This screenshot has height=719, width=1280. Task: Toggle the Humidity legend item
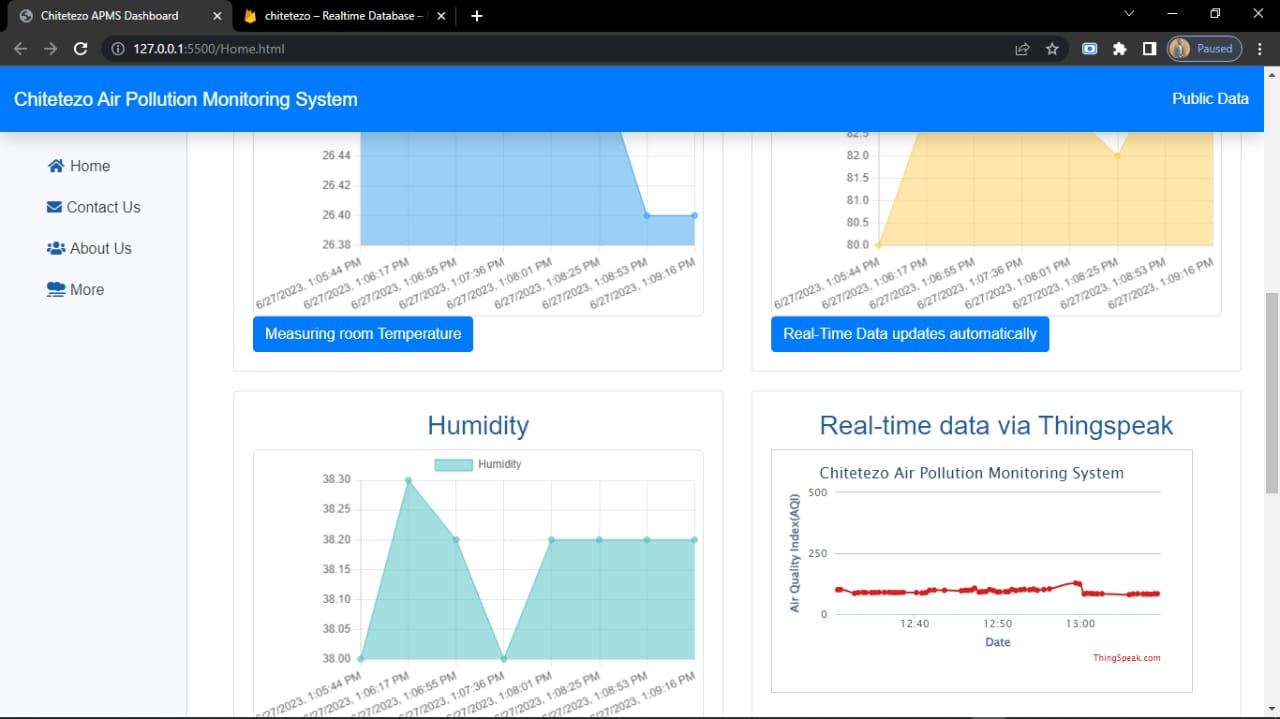[x=478, y=464]
